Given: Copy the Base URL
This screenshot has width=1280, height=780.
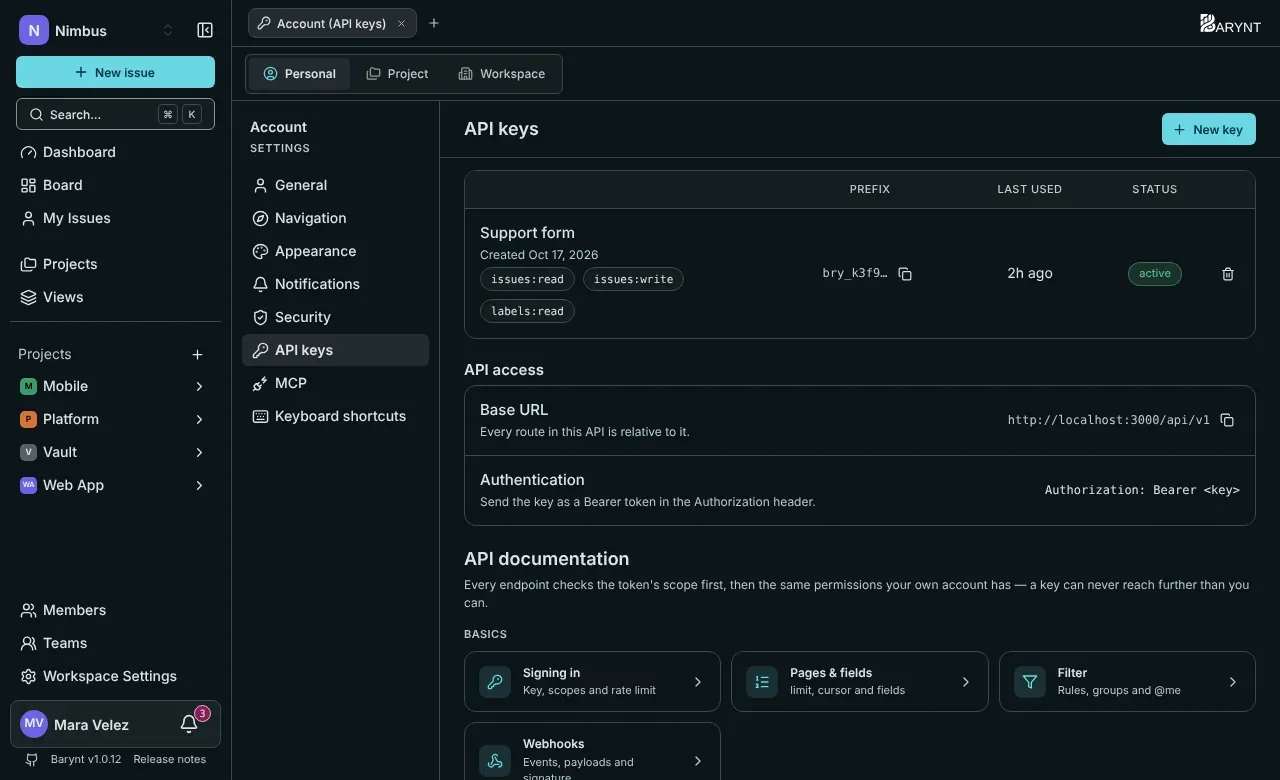Looking at the screenshot, I should [x=1227, y=420].
